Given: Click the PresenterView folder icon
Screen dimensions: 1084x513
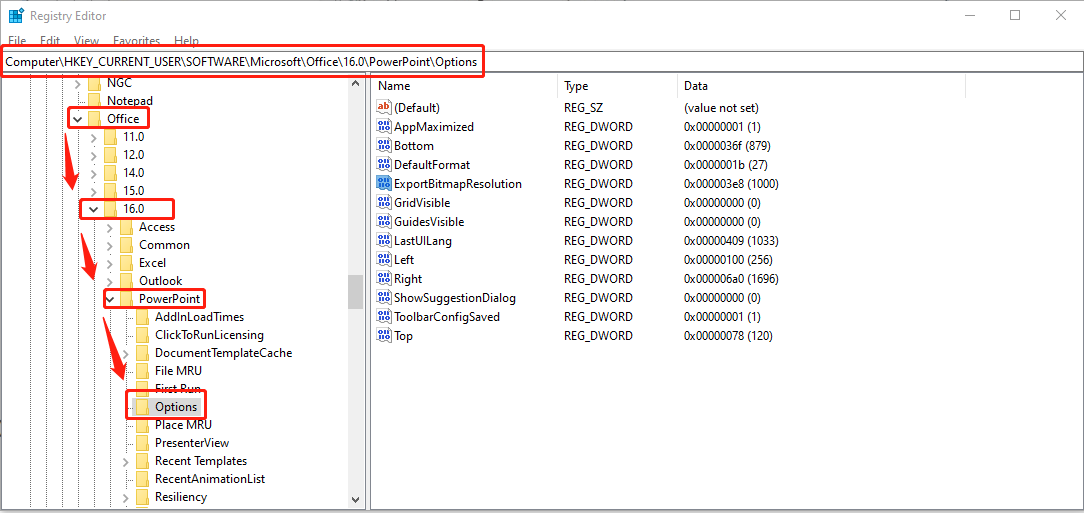Looking at the screenshot, I should click(x=142, y=442).
